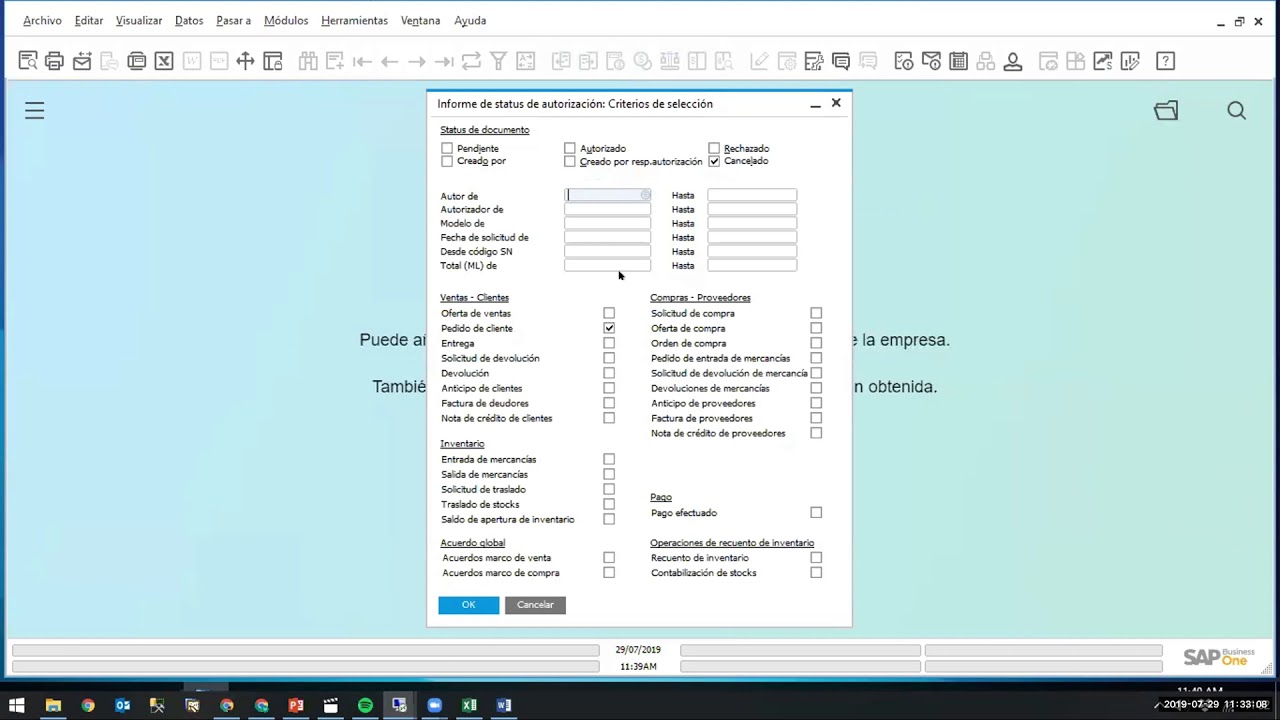This screenshot has height=720, width=1280.
Task: Open Spotify from the taskbar
Action: coord(365,705)
